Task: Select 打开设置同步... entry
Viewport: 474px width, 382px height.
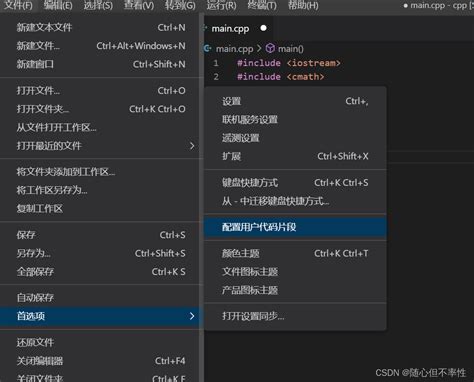Action: 295,316
